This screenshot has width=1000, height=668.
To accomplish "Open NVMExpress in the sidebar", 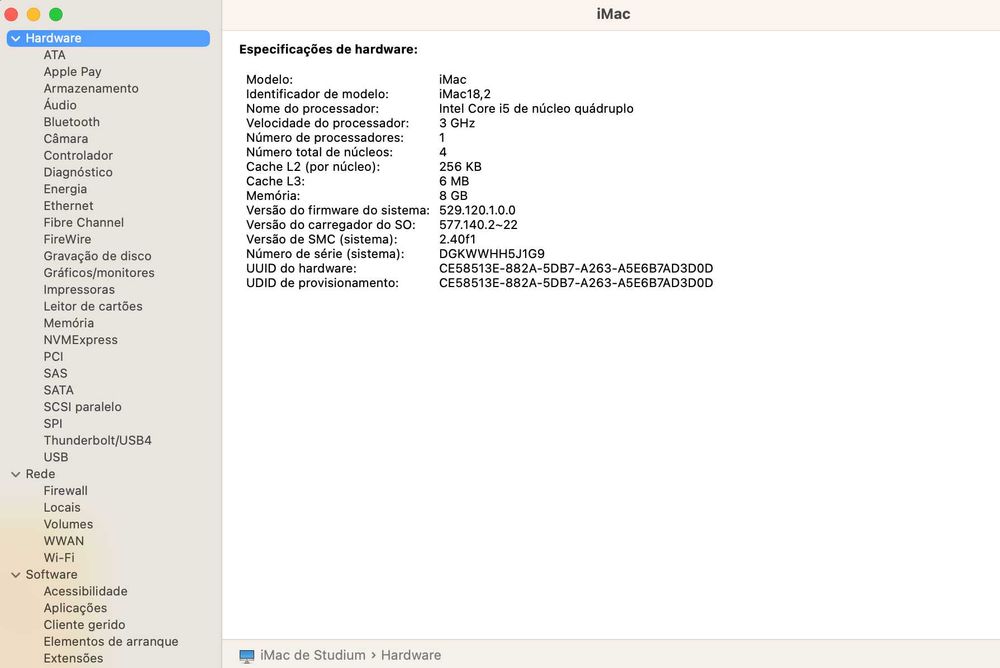I will [x=80, y=340].
